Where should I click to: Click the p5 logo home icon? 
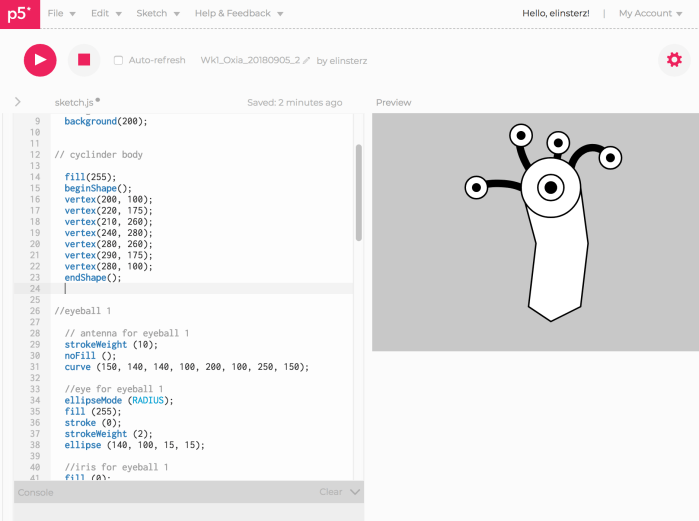click(x=20, y=14)
